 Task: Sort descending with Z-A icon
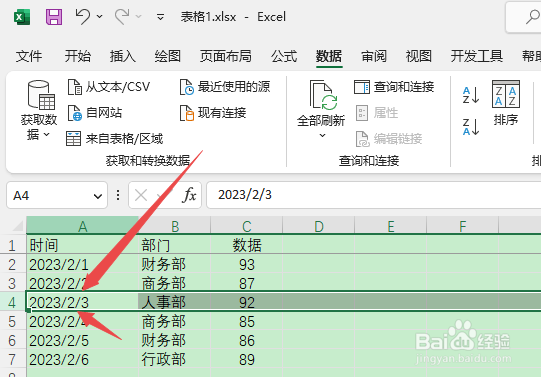[471, 127]
